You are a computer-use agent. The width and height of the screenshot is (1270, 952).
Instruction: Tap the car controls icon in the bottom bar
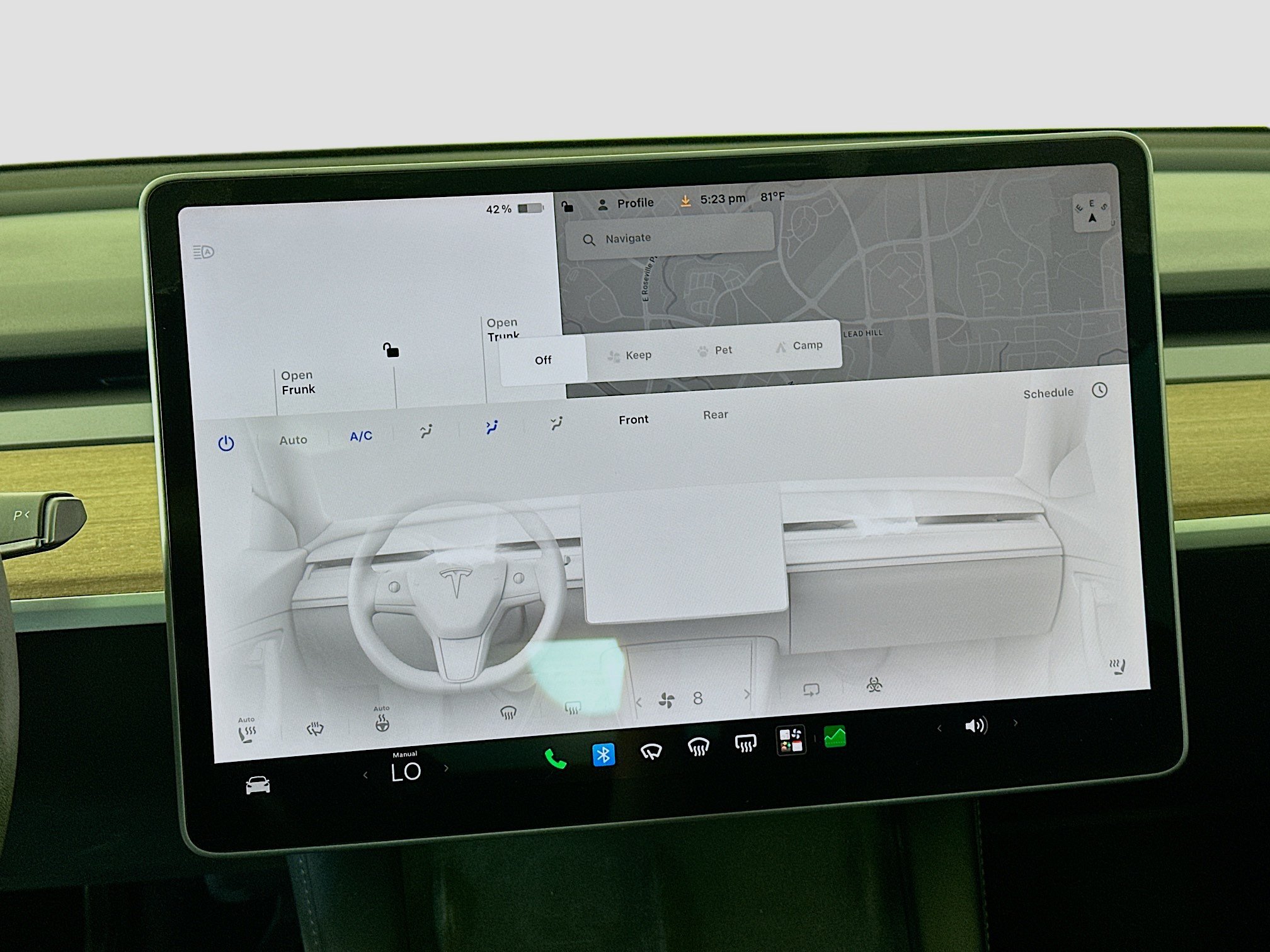258,785
